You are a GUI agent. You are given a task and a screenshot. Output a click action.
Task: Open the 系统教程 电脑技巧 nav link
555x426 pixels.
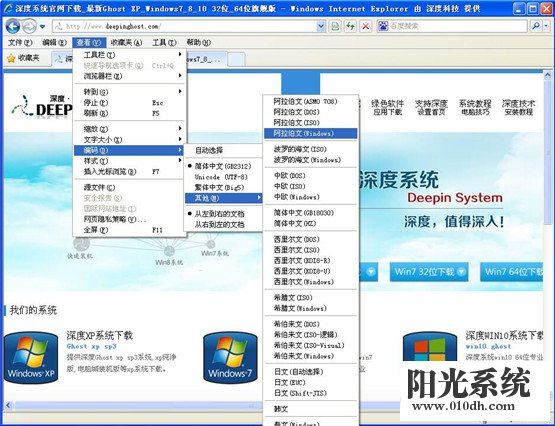point(475,108)
